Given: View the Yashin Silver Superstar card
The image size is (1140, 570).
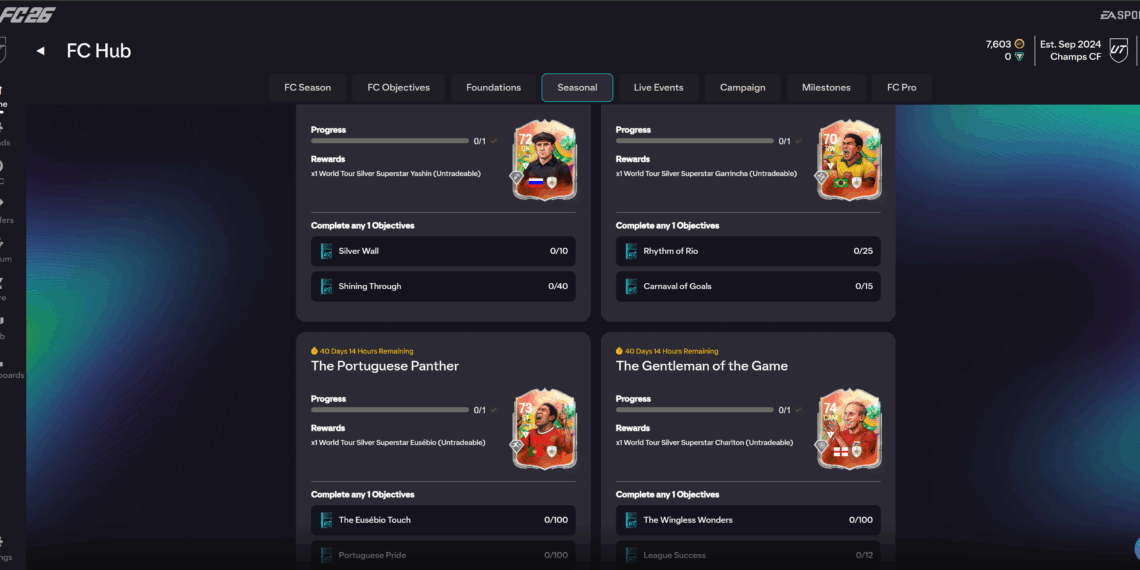Looking at the screenshot, I should pos(545,161).
